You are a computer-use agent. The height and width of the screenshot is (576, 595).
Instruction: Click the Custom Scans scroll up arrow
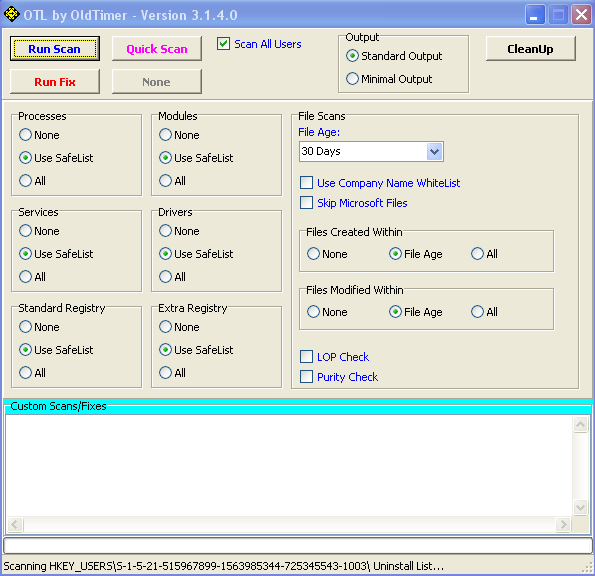click(581, 424)
